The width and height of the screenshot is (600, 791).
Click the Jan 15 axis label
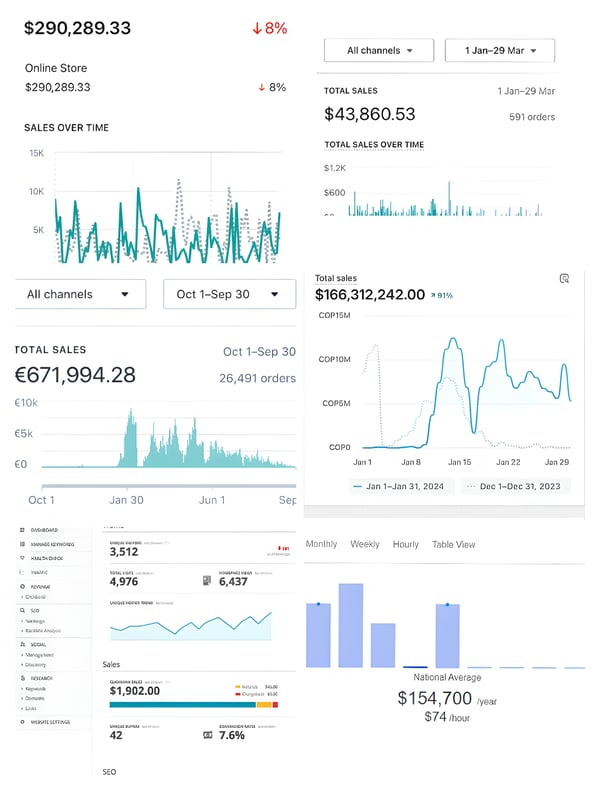[459, 462]
